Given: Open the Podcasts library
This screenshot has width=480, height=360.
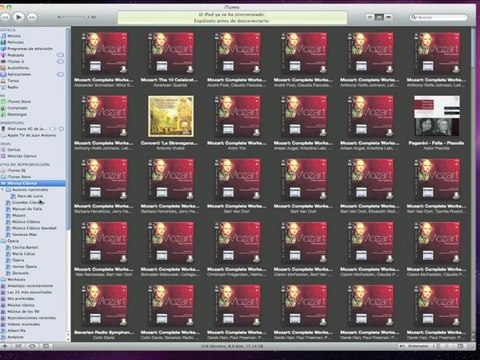Looking at the screenshot, I should pyautogui.click(x=16, y=55).
